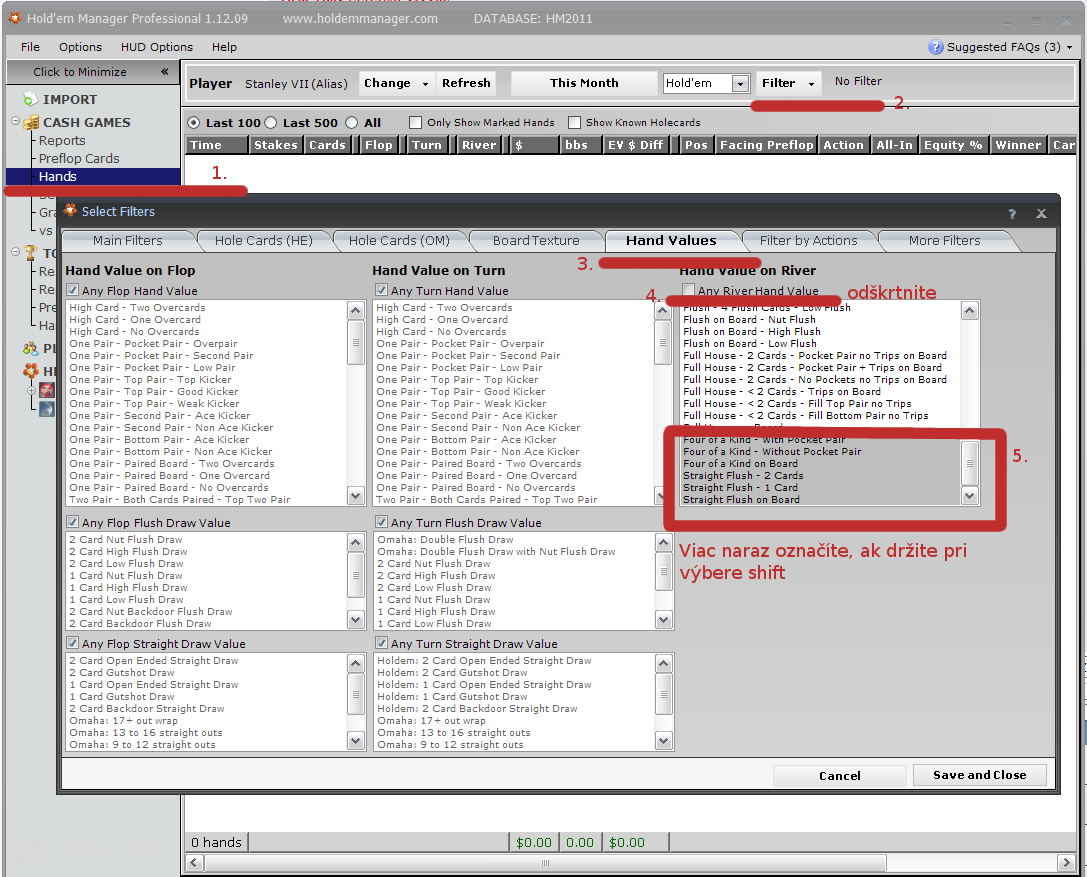The height and width of the screenshot is (877, 1087).
Task: Click the players group icon in sidebar
Action: coord(30,349)
